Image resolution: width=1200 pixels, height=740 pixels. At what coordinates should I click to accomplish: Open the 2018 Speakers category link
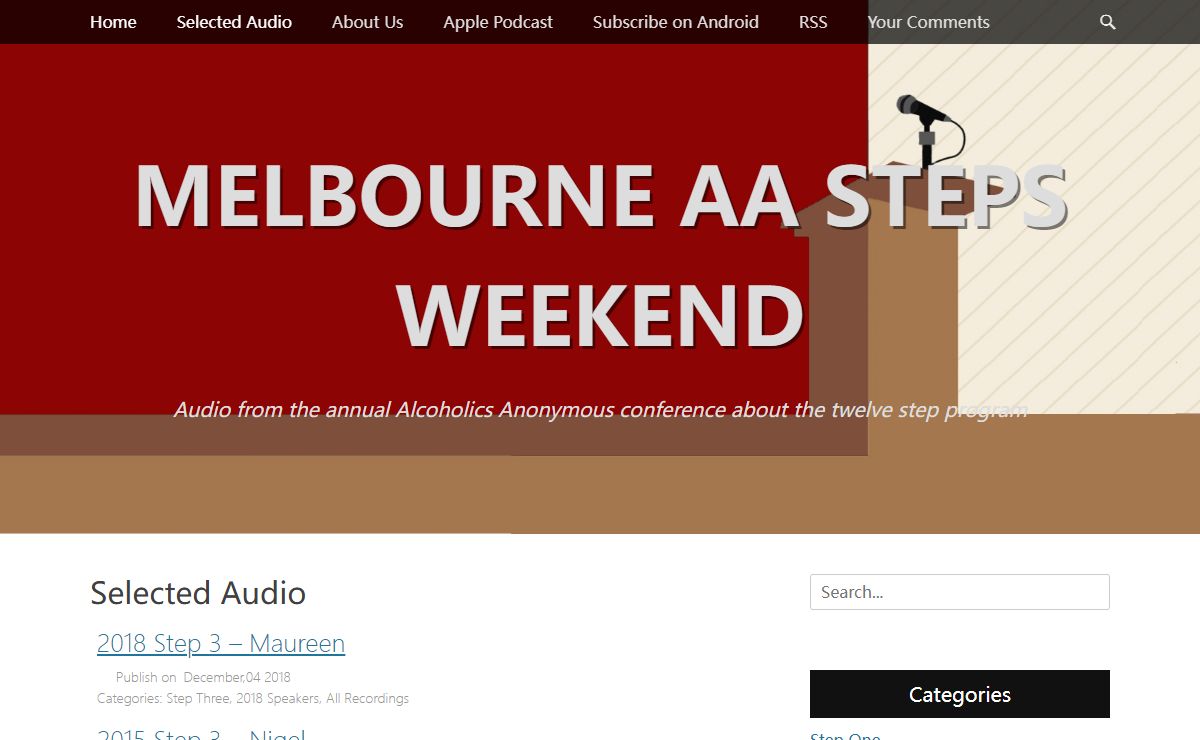(277, 698)
